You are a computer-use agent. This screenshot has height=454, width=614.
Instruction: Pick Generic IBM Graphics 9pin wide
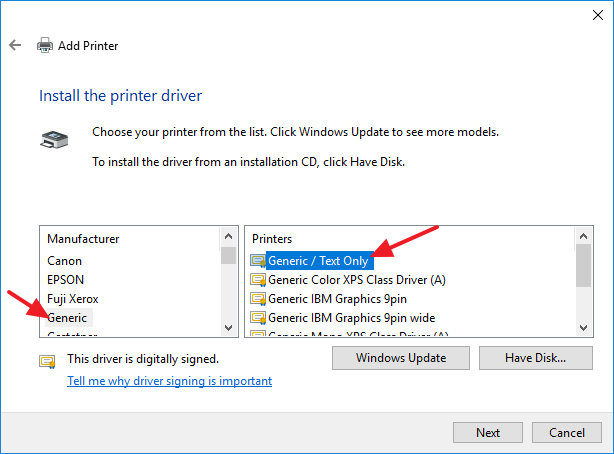pos(351,318)
